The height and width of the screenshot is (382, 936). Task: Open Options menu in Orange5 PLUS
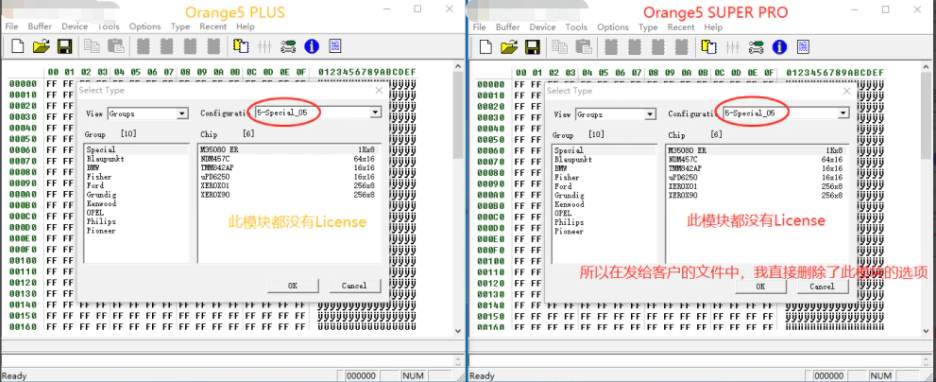tap(145, 26)
